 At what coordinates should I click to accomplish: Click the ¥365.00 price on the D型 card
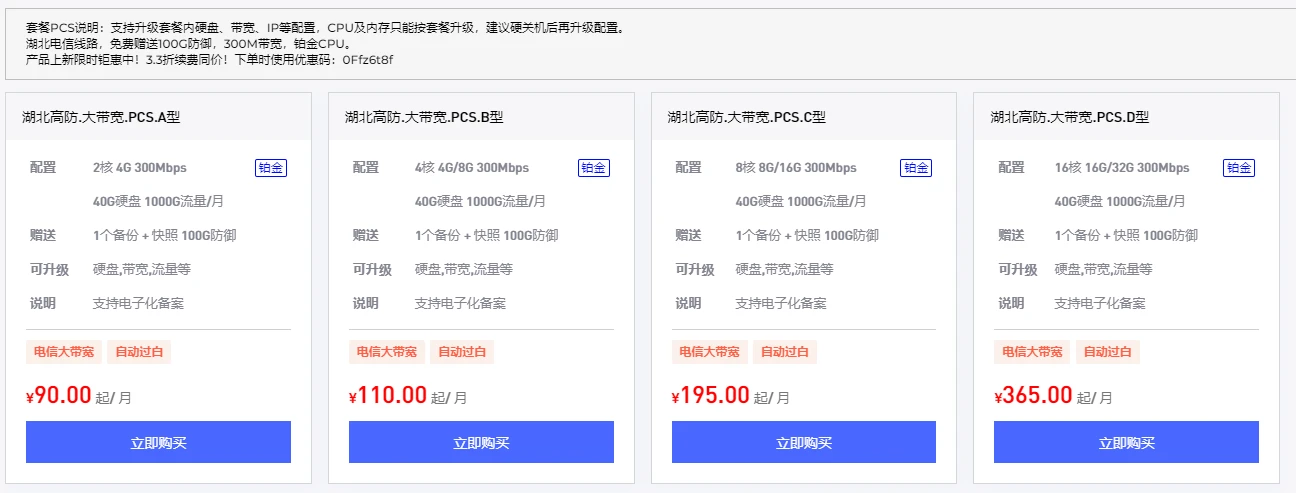click(1034, 396)
